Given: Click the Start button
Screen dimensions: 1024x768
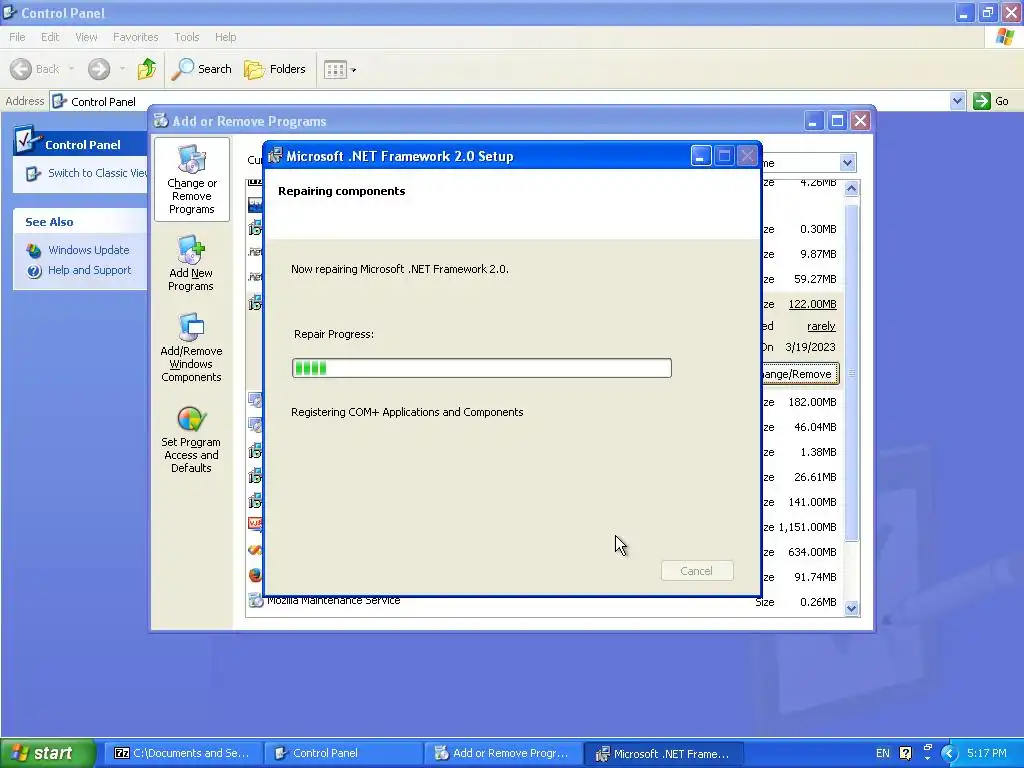Looking at the screenshot, I should pos(46,753).
